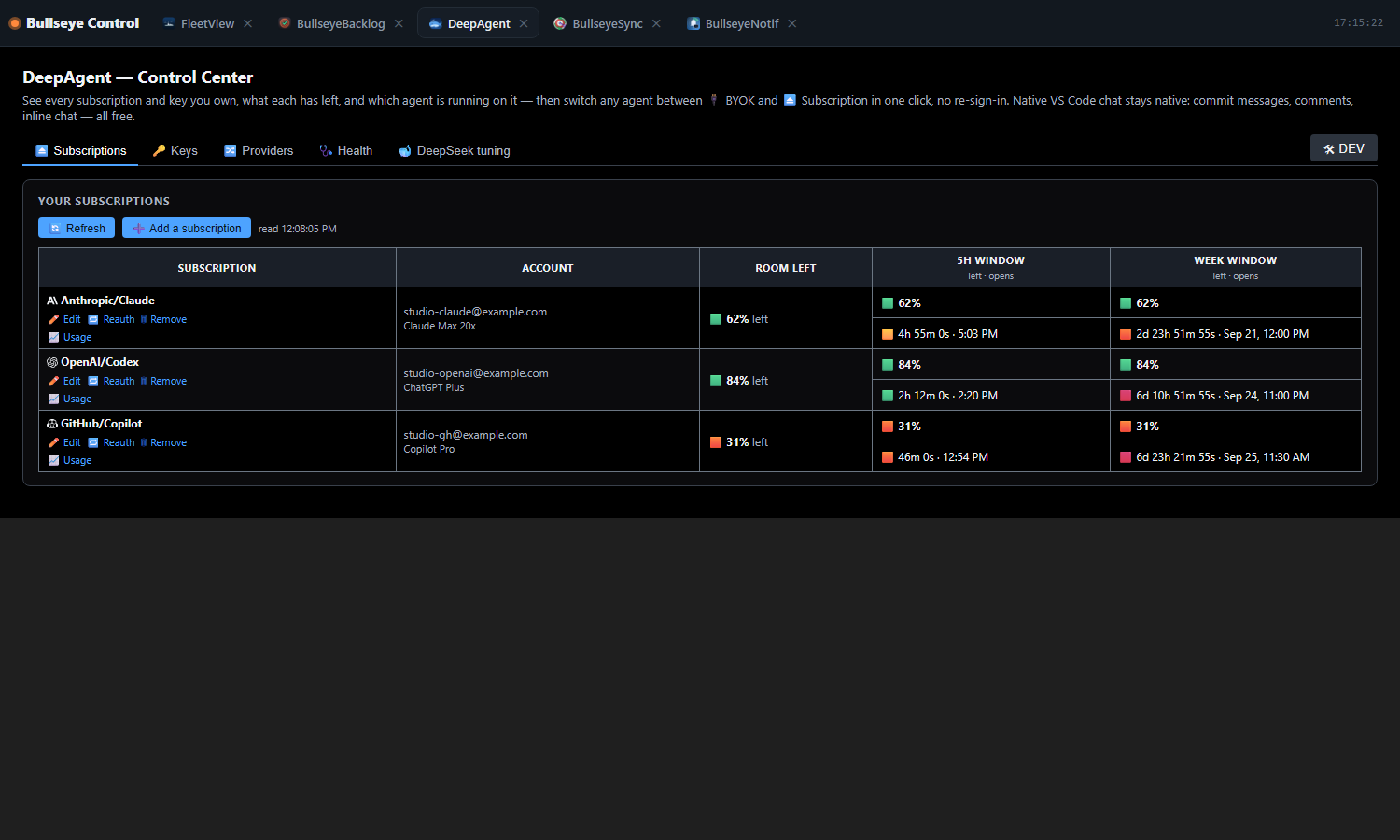
Task: Click the 17:15:22 clock
Action: 1358,23
